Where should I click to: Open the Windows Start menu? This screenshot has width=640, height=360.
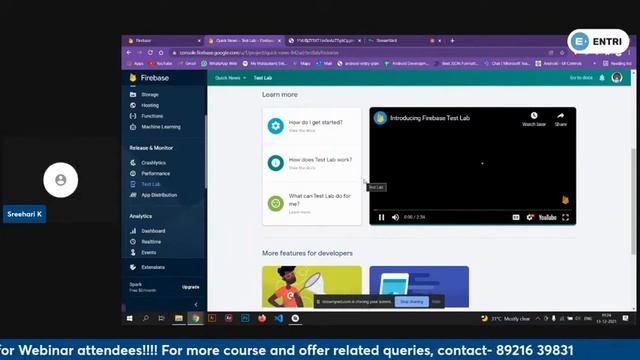point(129,318)
